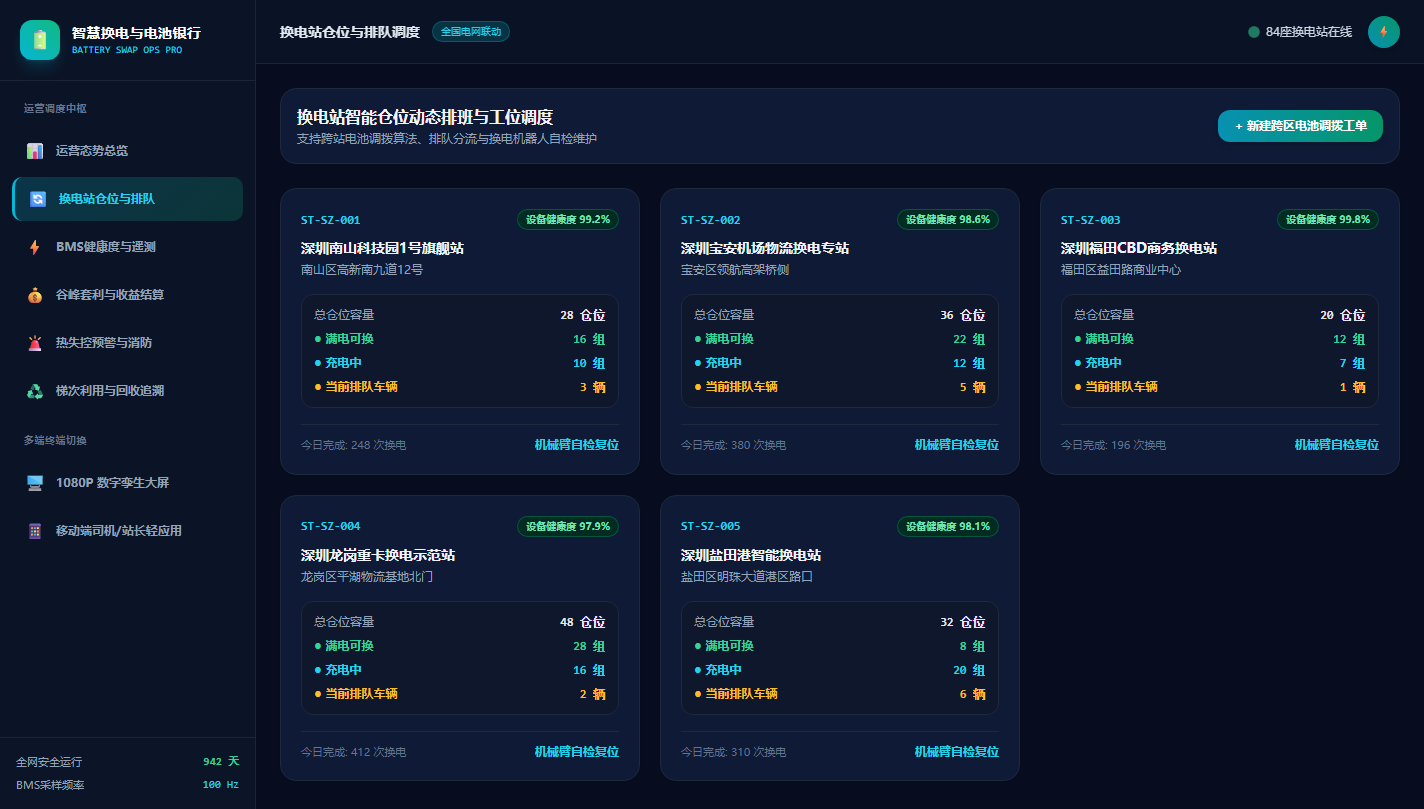The height and width of the screenshot is (809, 1424).
Task: Click station code ST-SZ-003
Action: pyautogui.click(x=1091, y=220)
